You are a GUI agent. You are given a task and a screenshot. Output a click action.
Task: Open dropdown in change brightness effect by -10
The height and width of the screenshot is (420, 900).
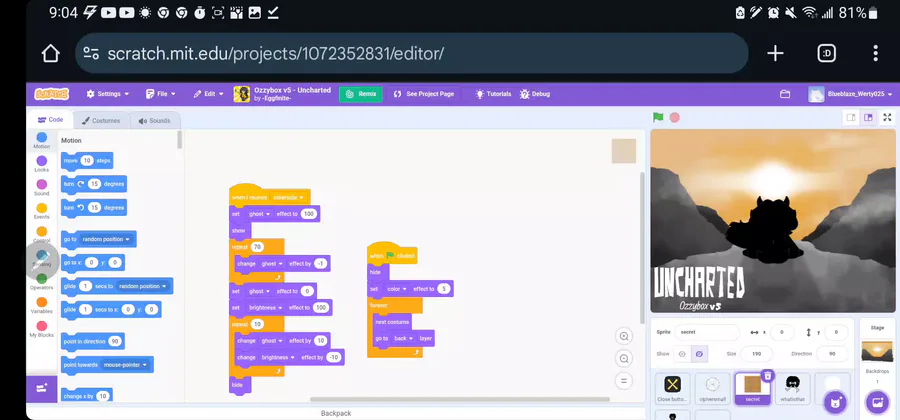[278, 357]
